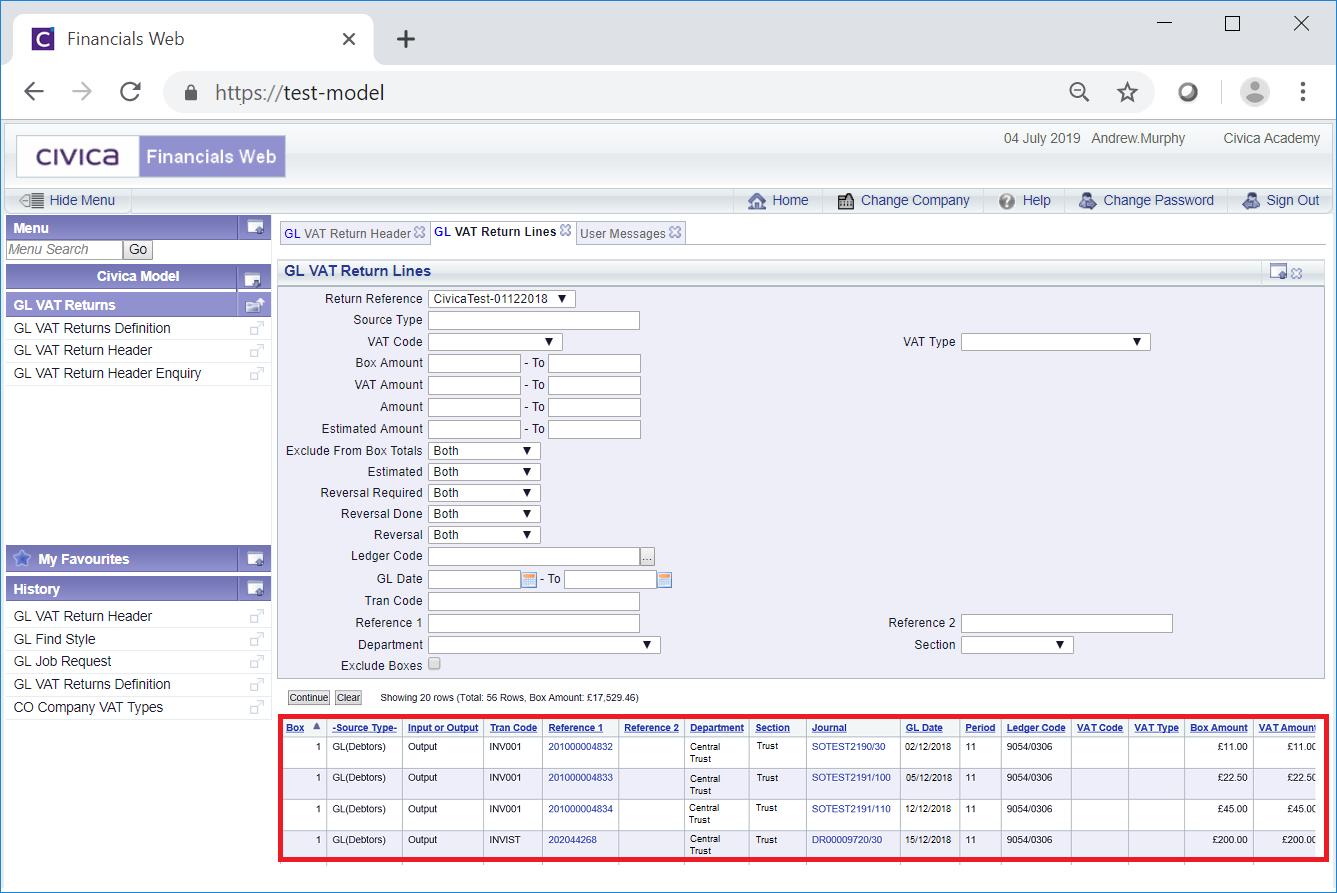
Task: Open the VAT Code dropdown
Action: [496, 342]
